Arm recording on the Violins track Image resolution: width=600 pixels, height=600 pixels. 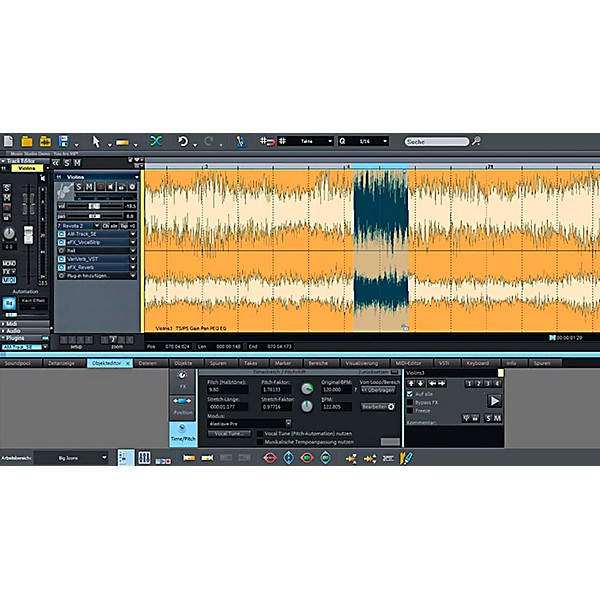[x=100, y=187]
